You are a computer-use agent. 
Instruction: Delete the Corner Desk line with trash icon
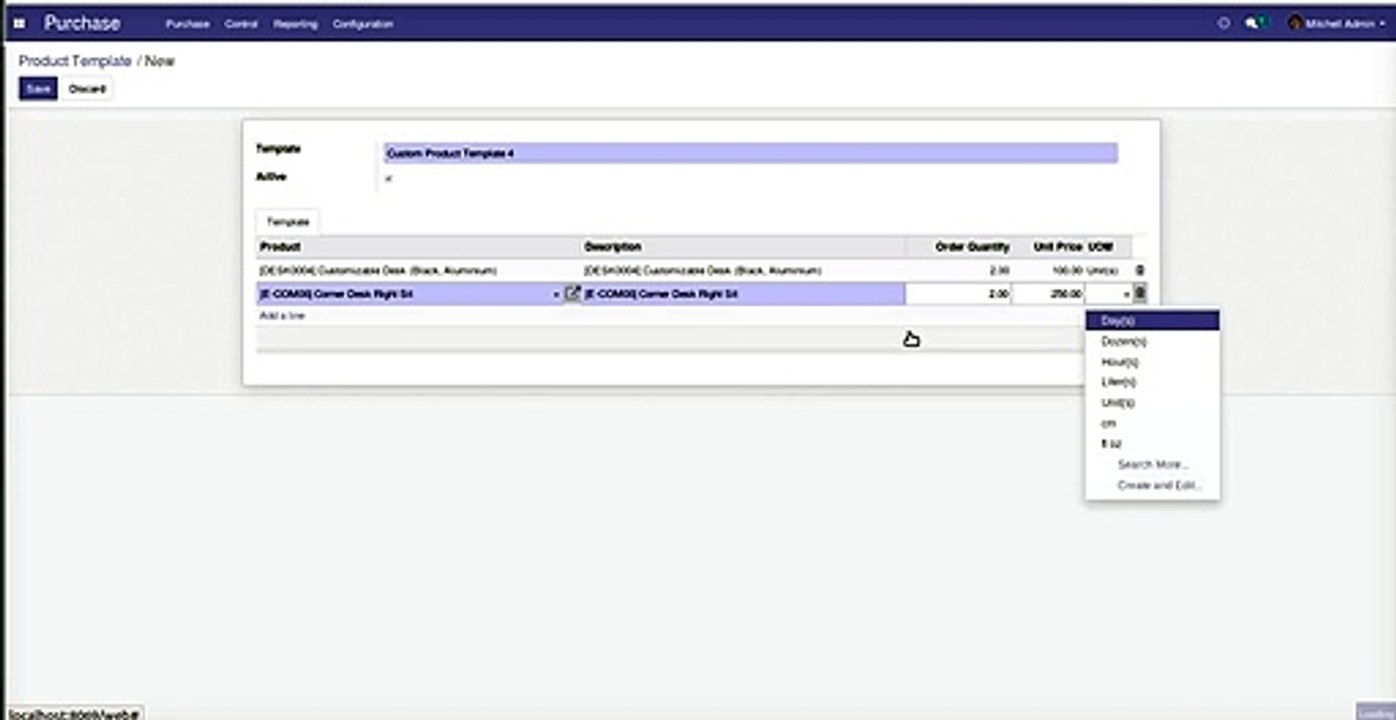pos(1140,293)
